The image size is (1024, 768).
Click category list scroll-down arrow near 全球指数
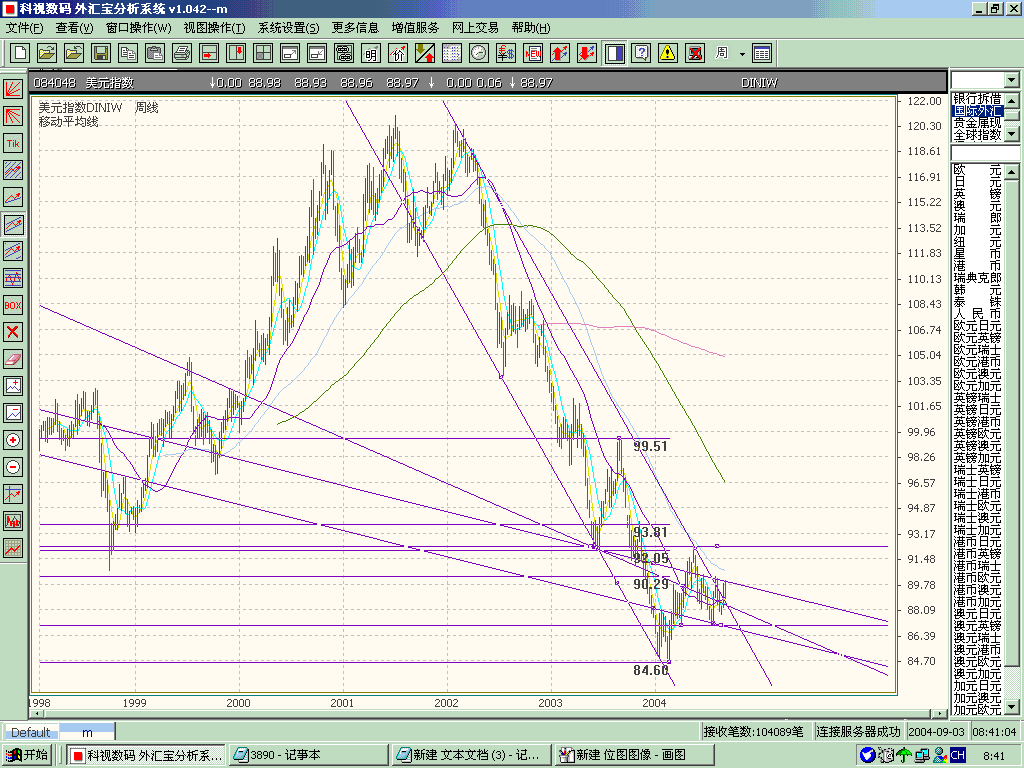pyautogui.click(x=1012, y=133)
